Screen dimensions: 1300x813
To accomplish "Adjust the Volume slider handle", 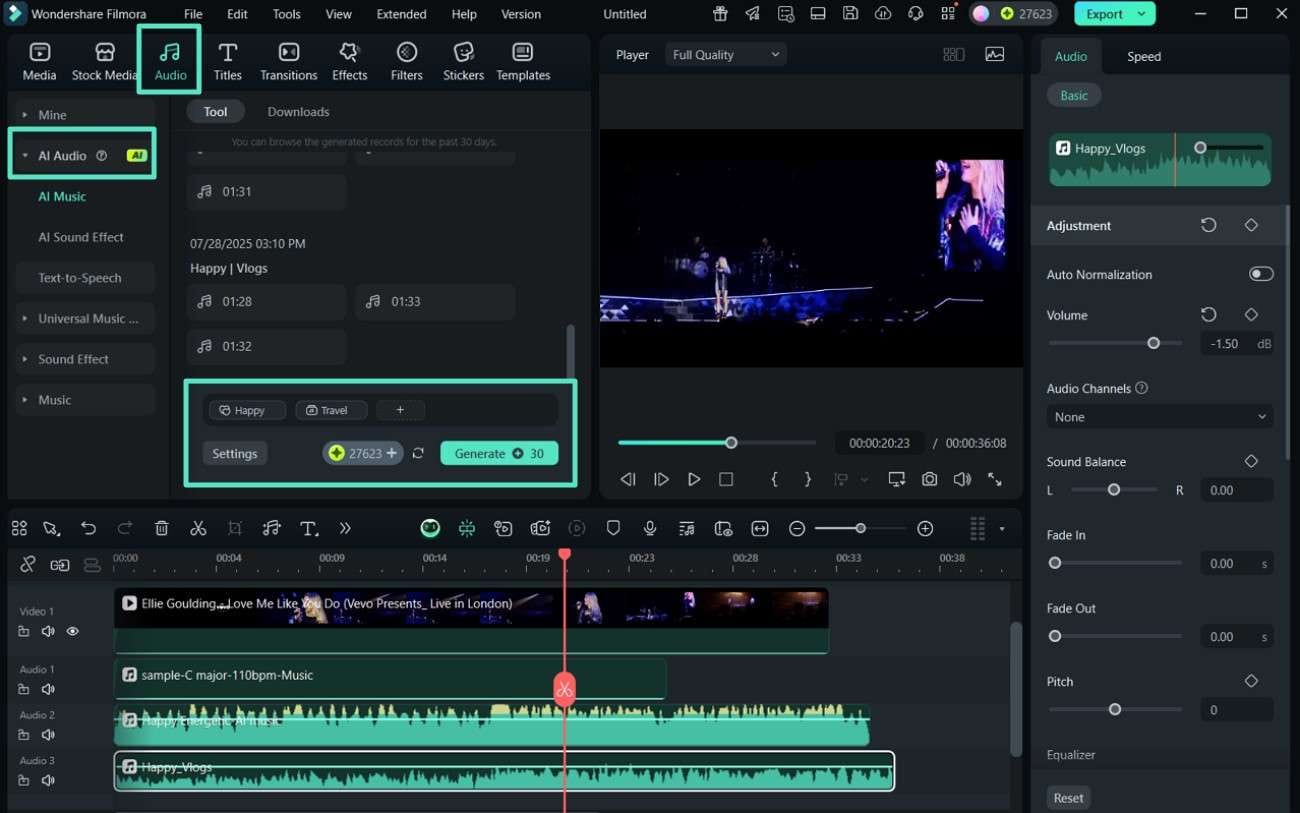I will tap(1153, 343).
